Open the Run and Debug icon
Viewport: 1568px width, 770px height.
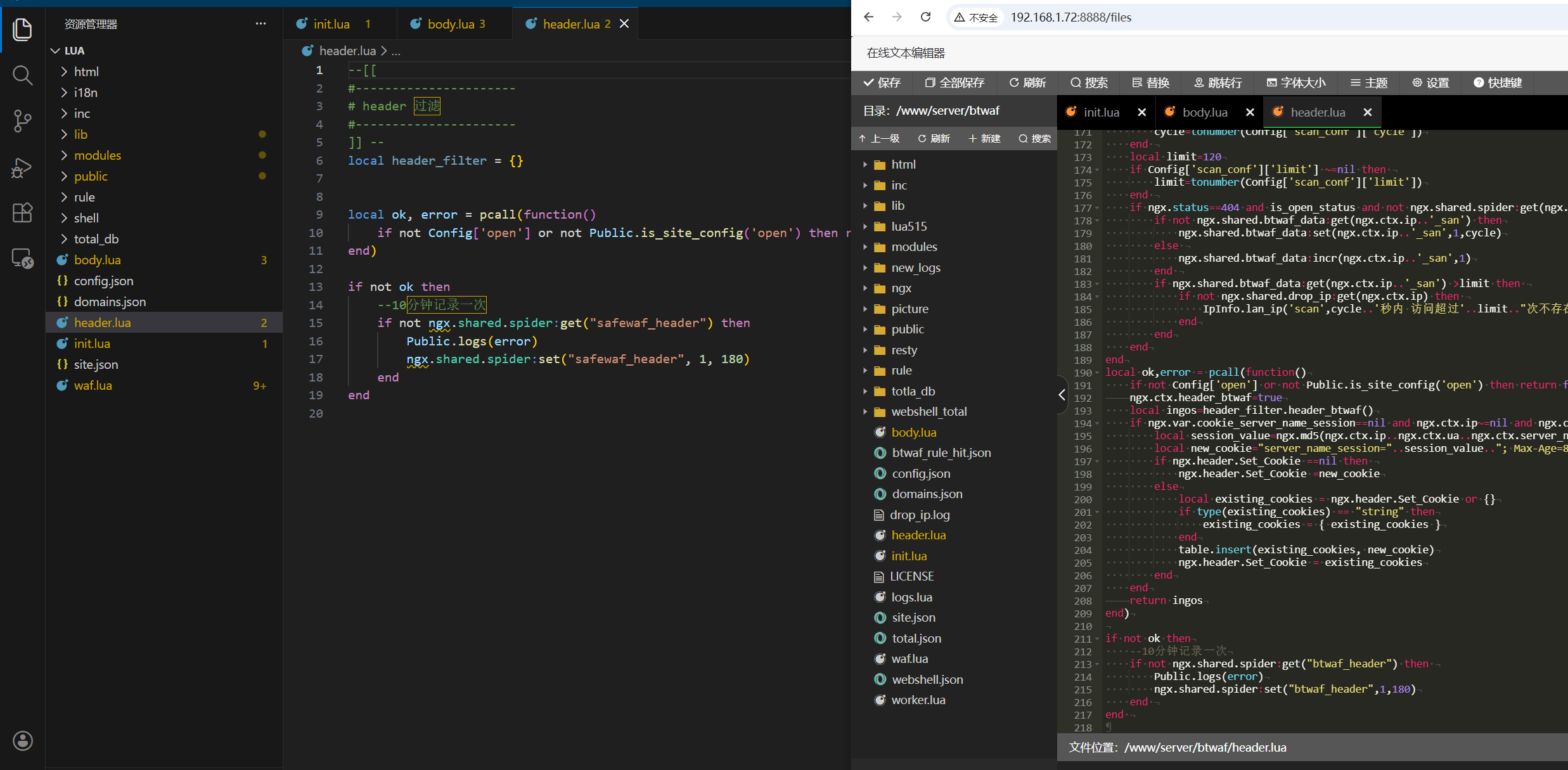(22, 167)
